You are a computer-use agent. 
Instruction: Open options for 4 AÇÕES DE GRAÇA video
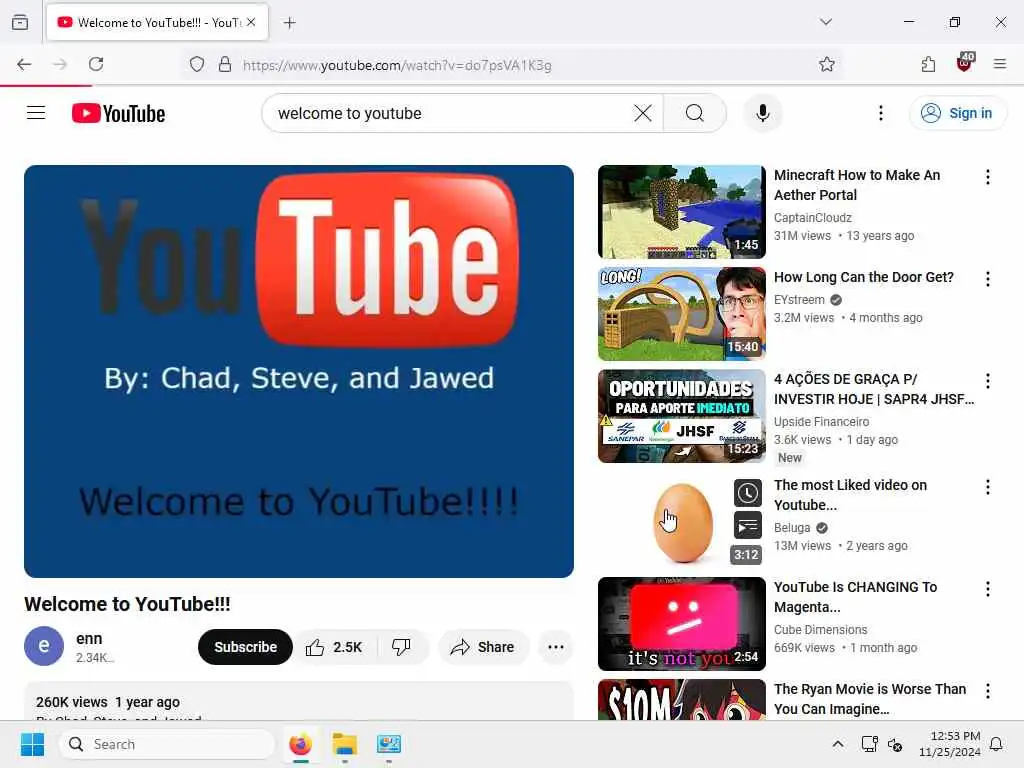pos(987,381)
